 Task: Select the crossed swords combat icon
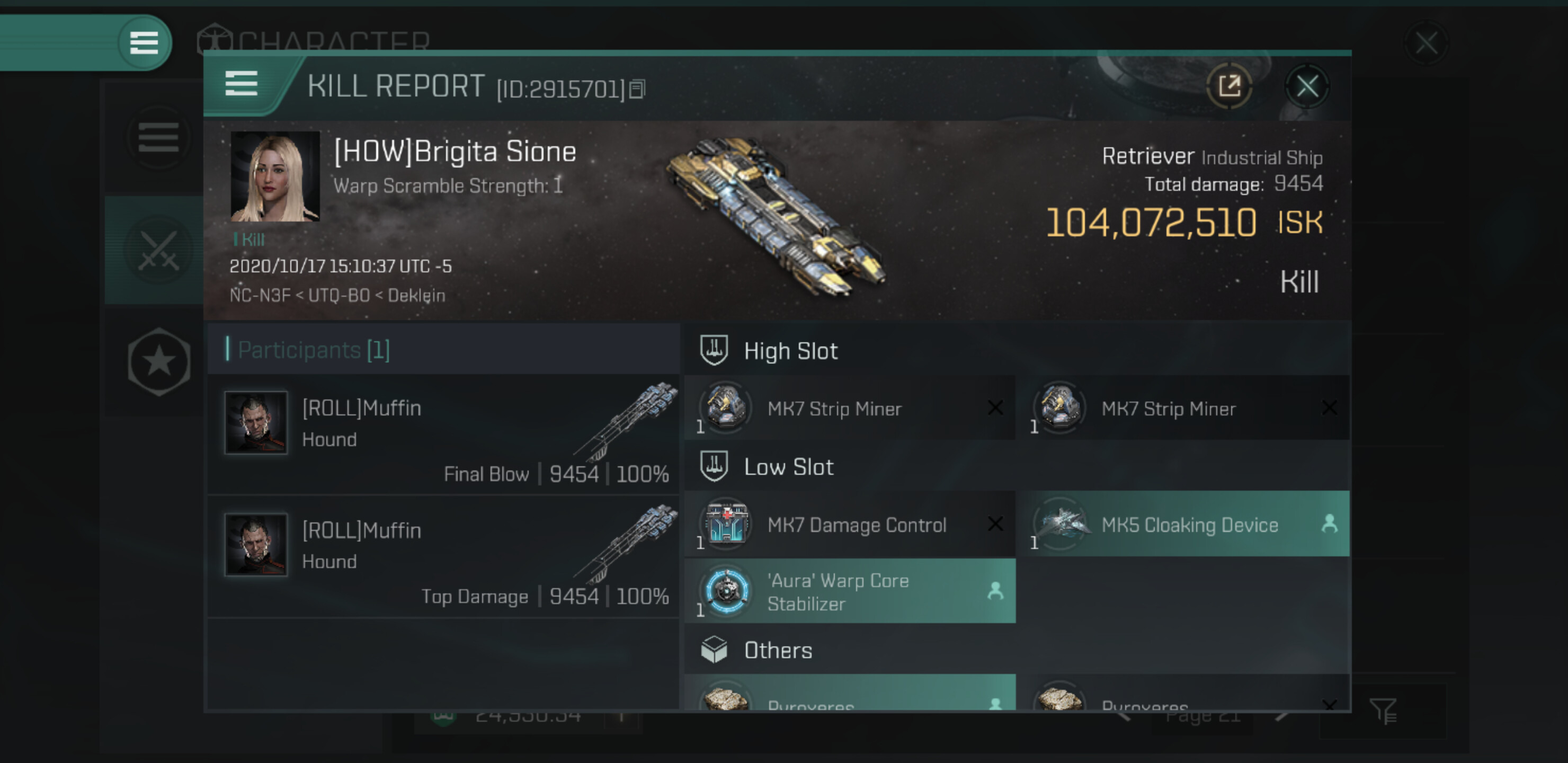(x=158, y=250)
